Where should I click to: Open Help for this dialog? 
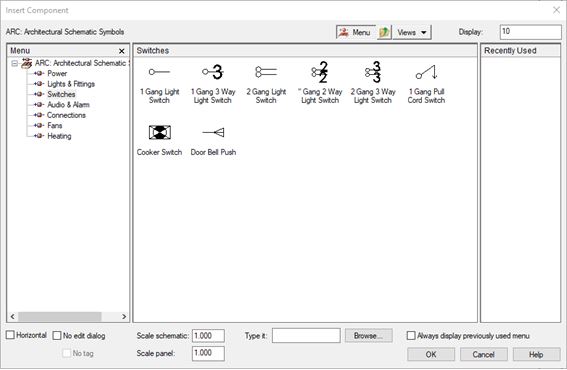pyautogui.click(x=536, y=354)
